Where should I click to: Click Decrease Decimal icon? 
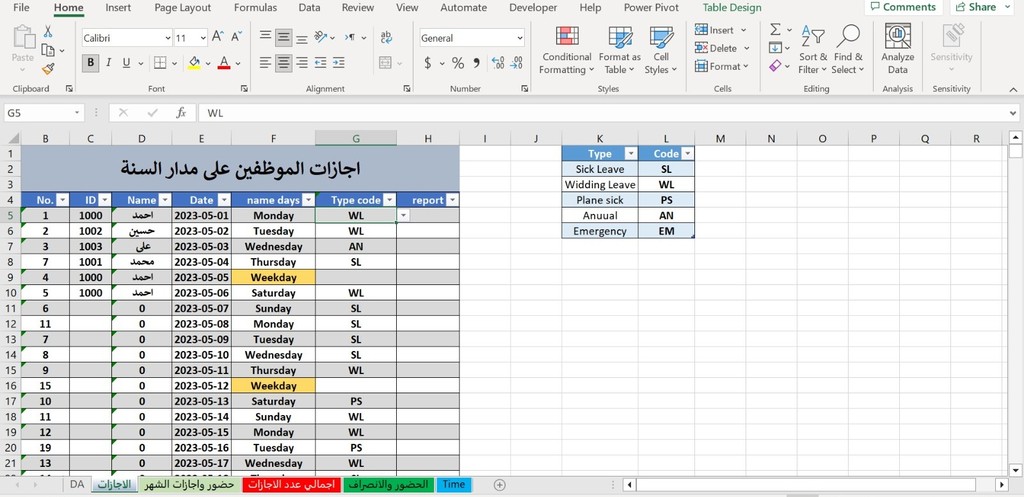(517, 63)
